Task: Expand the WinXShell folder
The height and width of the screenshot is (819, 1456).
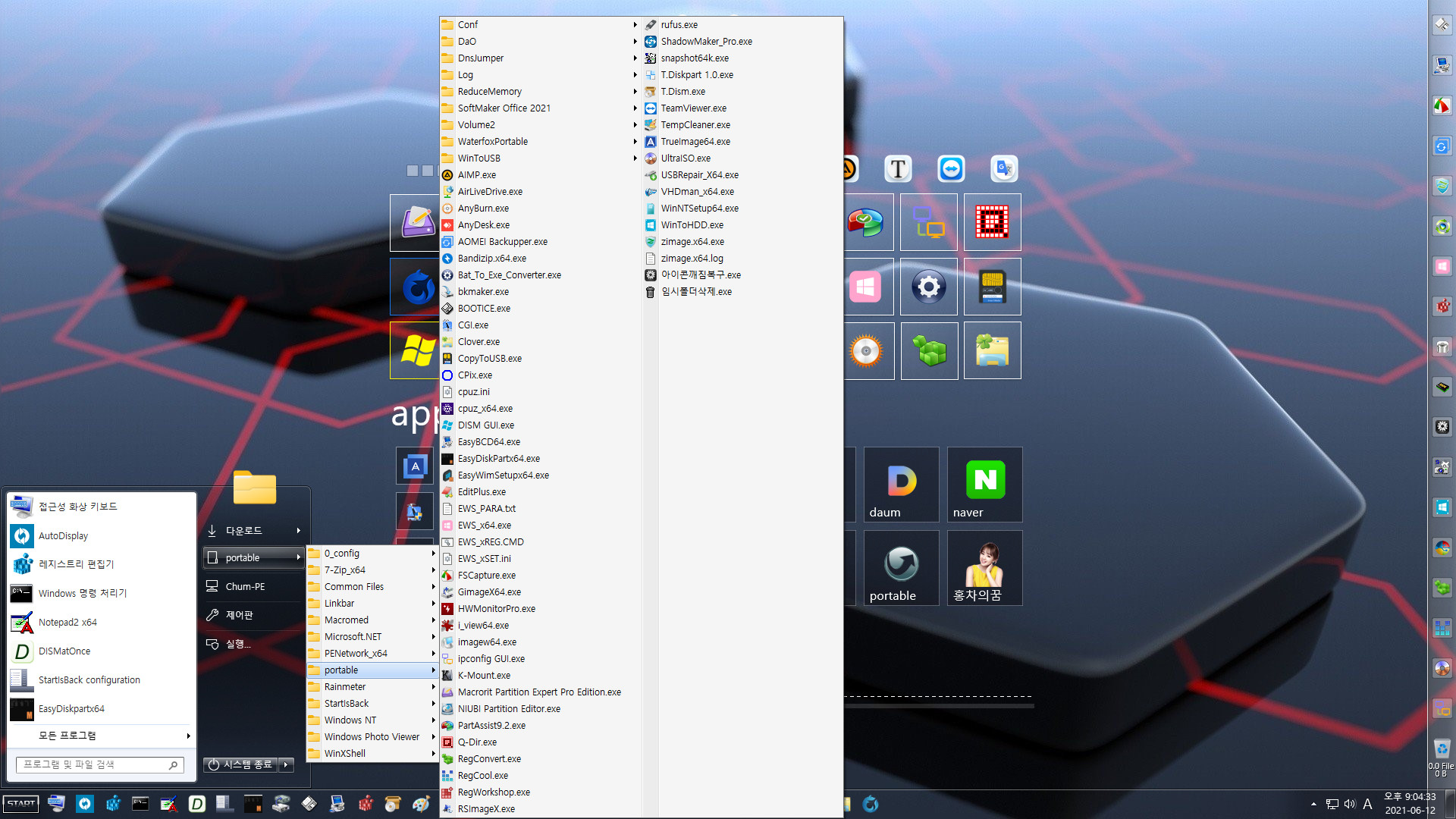Action: [x=372, y=754]
